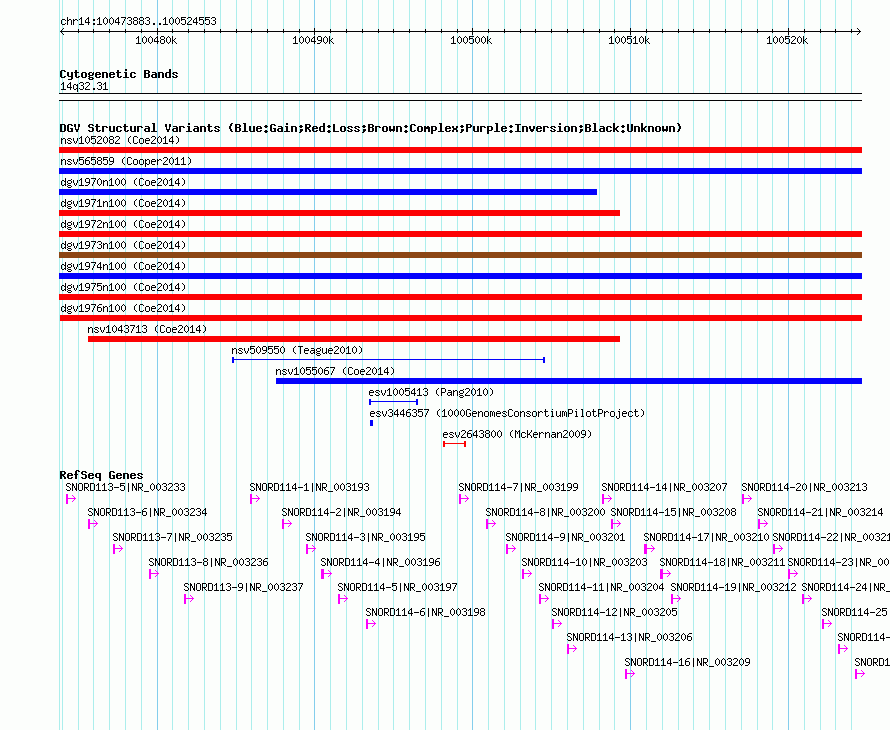Click the 100480k ruler position
Screen dimensions: 890x730
coord(156,40)
